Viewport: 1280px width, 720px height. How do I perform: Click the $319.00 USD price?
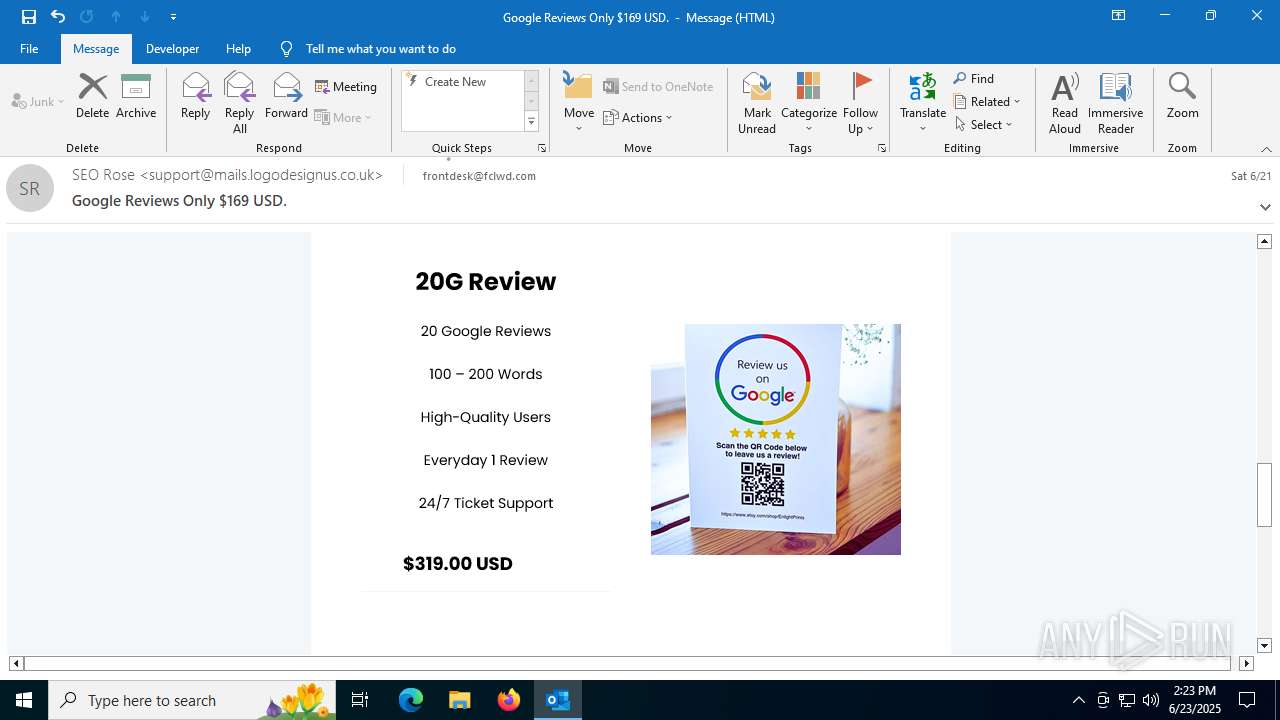[x=458, y=564]
